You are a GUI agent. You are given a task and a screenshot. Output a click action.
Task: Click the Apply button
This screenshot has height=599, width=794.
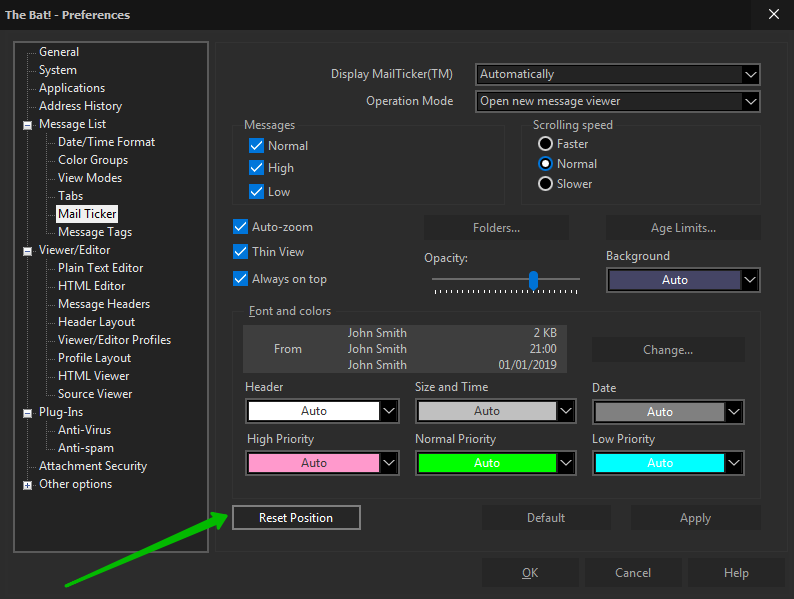pos(695,517)
